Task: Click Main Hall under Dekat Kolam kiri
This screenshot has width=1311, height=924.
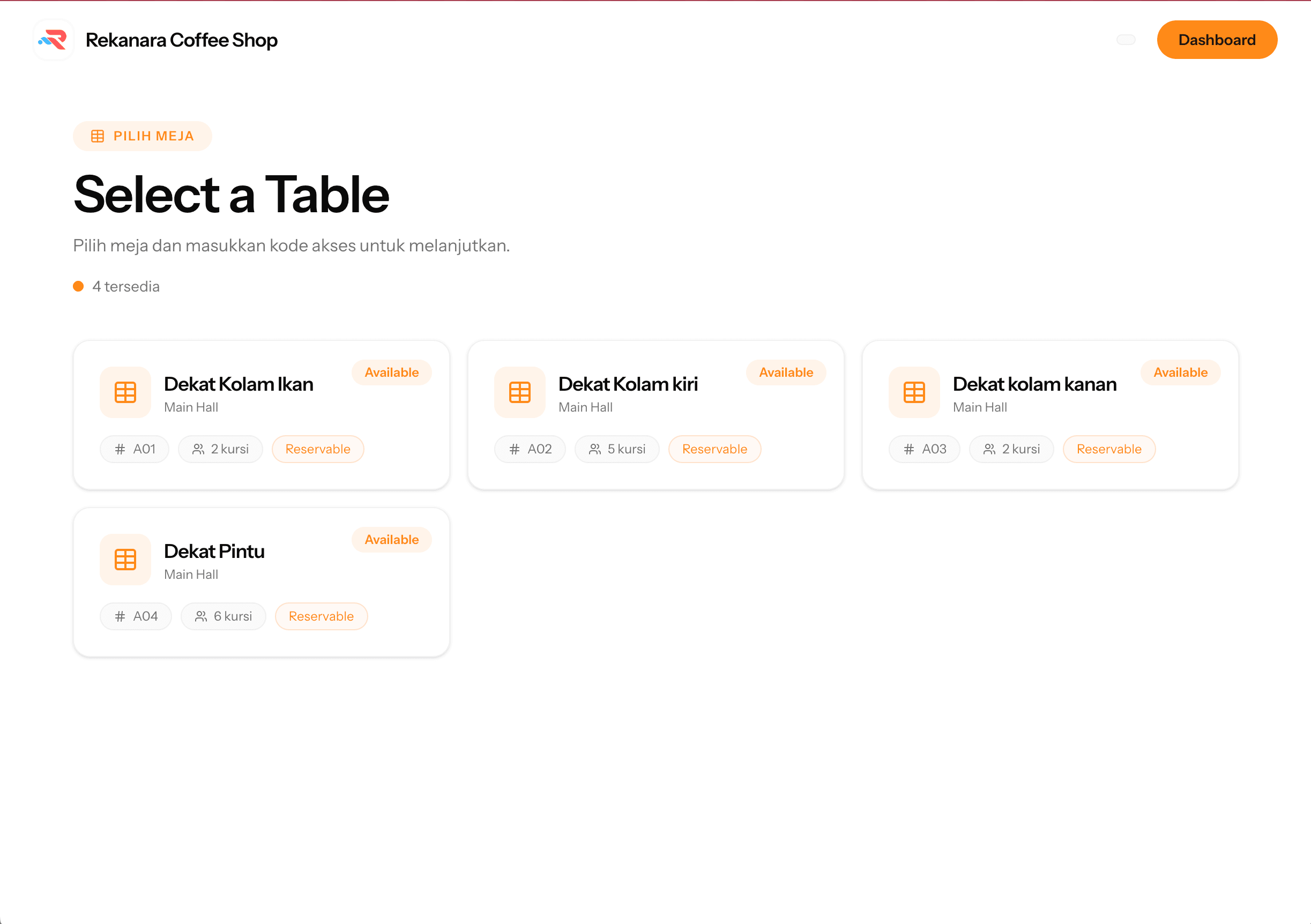Action: [x=585, y=408]
